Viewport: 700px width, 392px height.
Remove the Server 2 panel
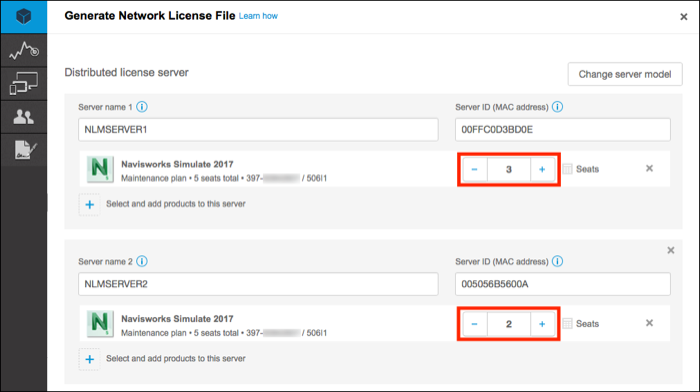[x=671, y=250]
